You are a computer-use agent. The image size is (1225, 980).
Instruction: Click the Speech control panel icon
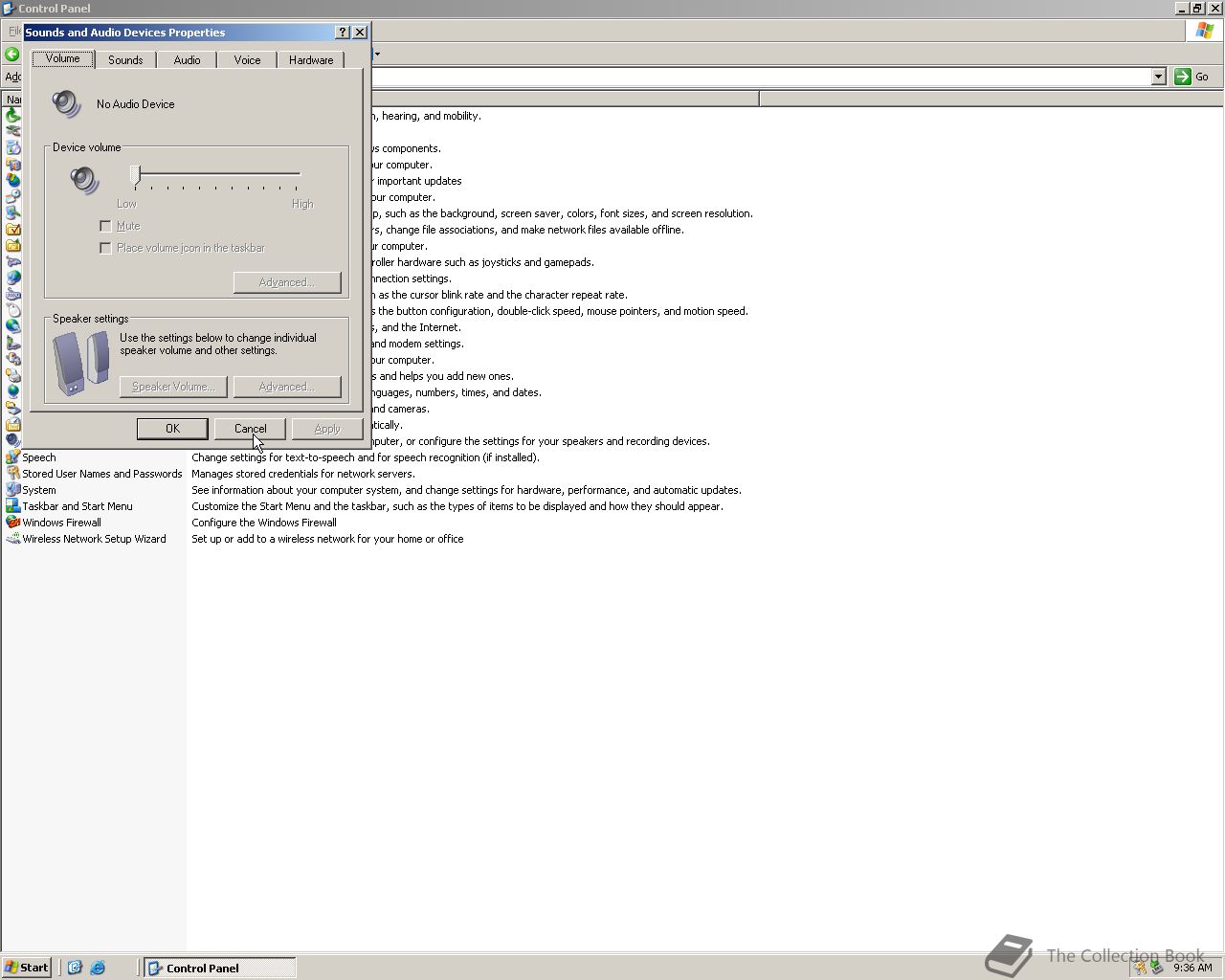(x=12, y=457)
